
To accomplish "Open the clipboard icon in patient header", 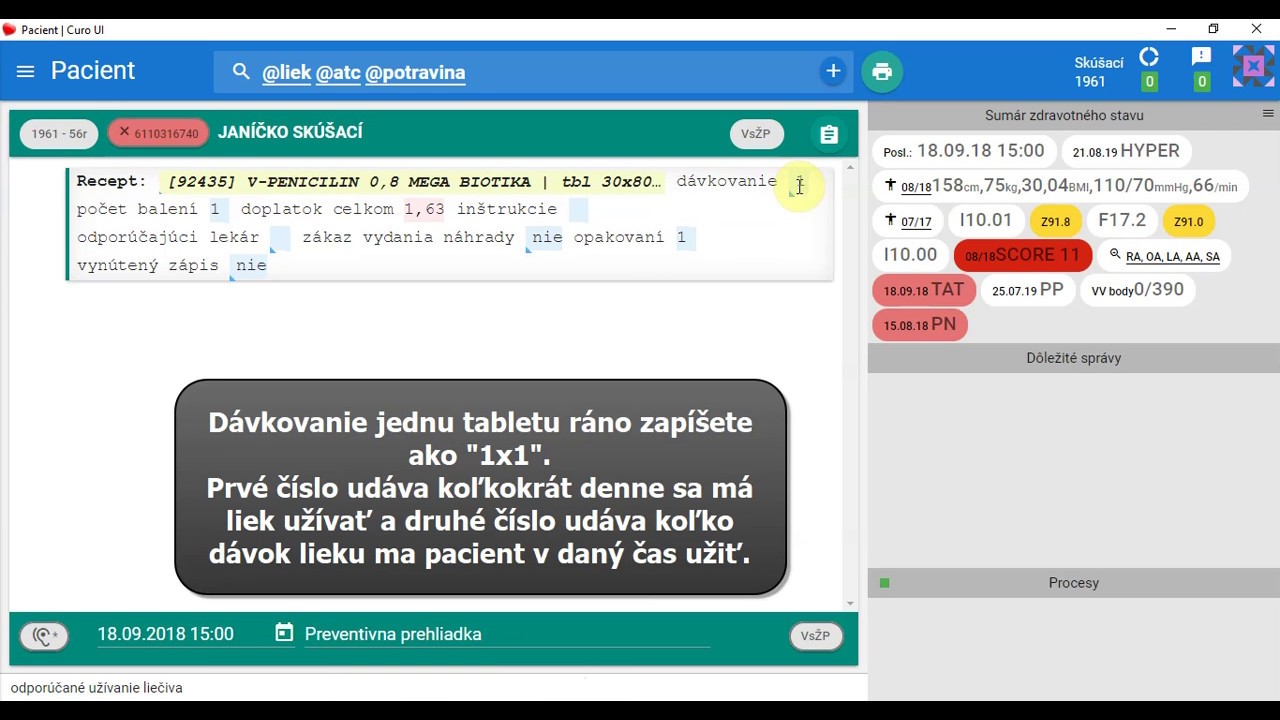I will [829, 134].
